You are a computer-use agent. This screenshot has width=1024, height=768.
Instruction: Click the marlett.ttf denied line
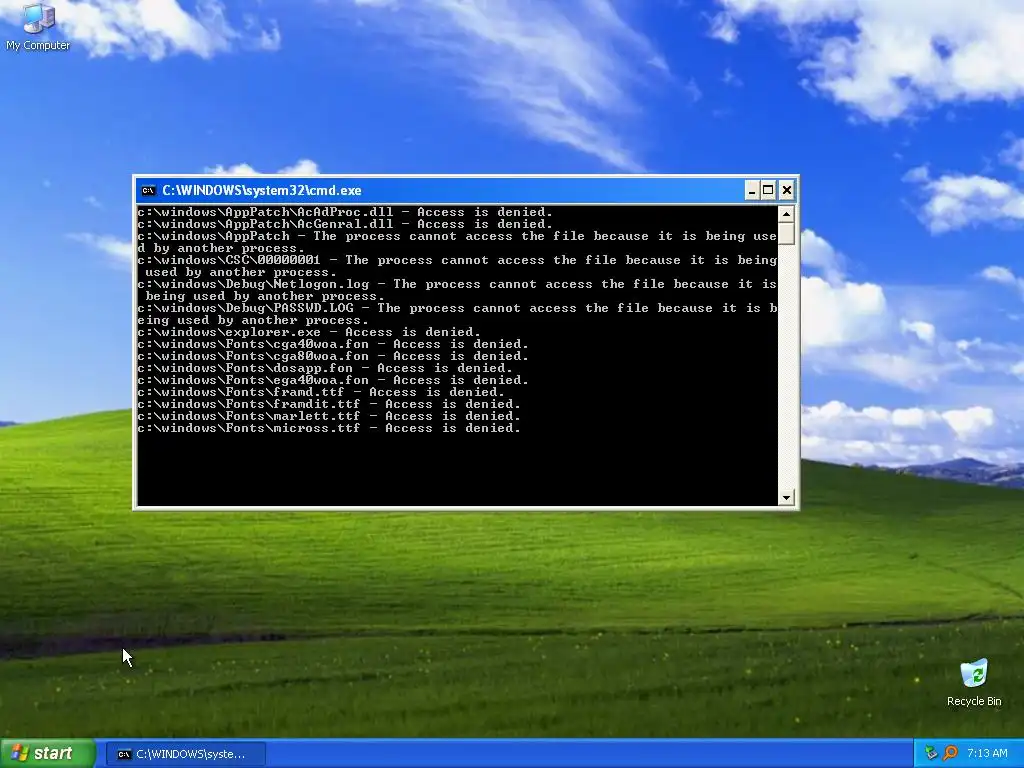coord(329,416)
